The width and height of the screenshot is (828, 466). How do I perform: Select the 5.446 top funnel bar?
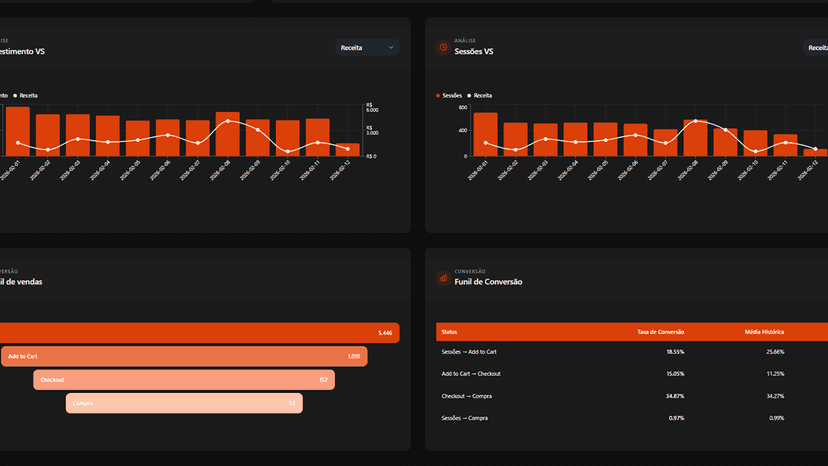click(200, 333)
